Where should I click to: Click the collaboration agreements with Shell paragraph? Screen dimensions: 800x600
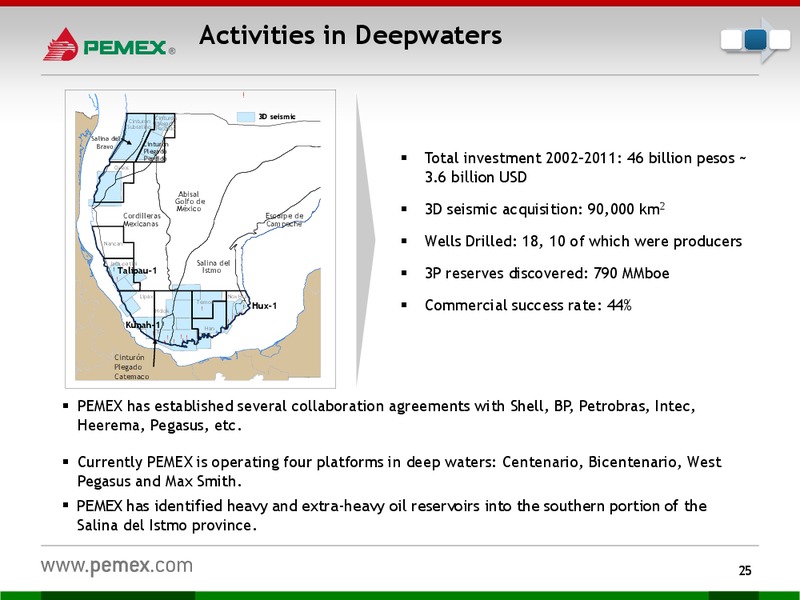point(386,415)
